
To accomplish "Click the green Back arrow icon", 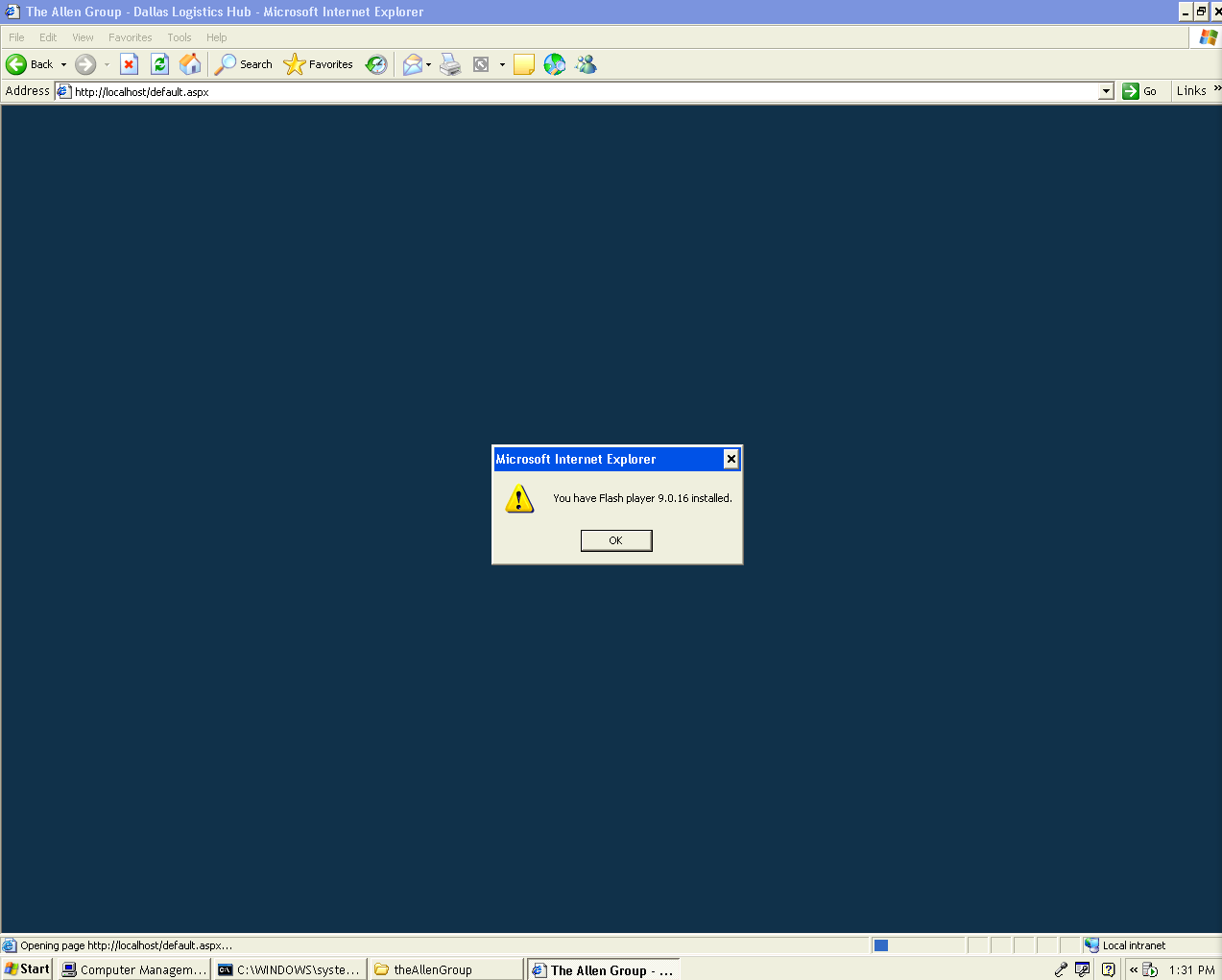I will (x=16, y=64).
